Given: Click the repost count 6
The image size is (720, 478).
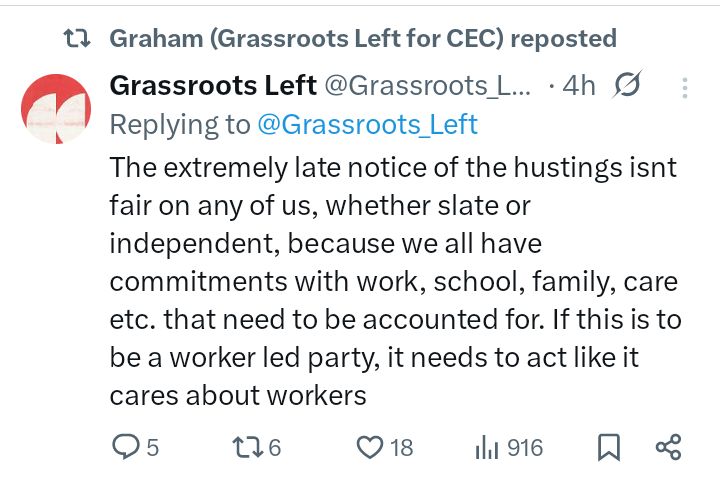Looking at the screenshot, I should pyautogui.click(x=274, y=448).
